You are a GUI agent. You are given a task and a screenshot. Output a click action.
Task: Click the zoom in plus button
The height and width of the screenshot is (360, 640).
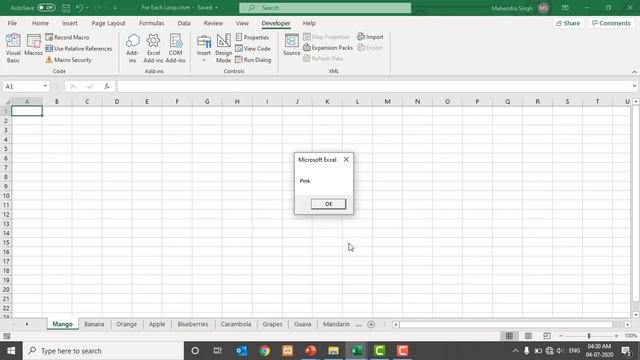(x=616, y=336)
